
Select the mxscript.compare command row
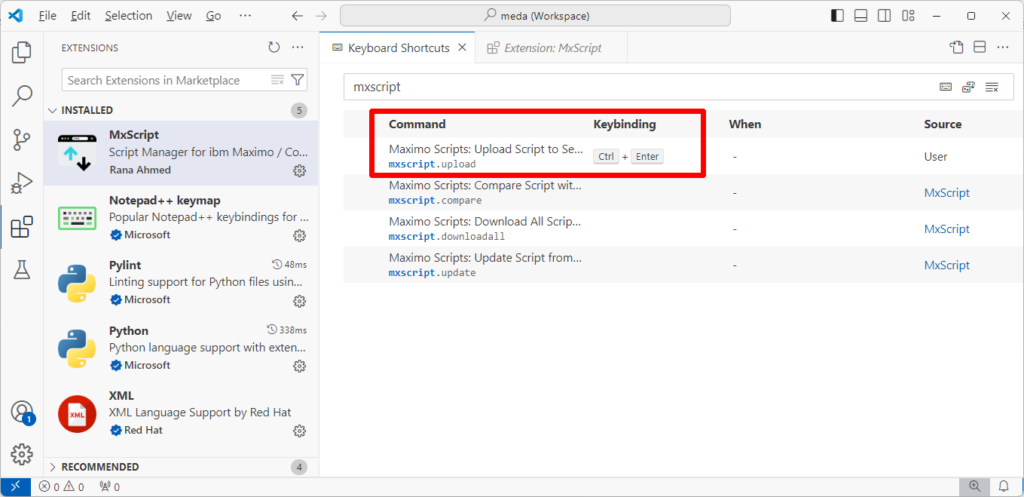pyautogui.click(x=684, y=193)
